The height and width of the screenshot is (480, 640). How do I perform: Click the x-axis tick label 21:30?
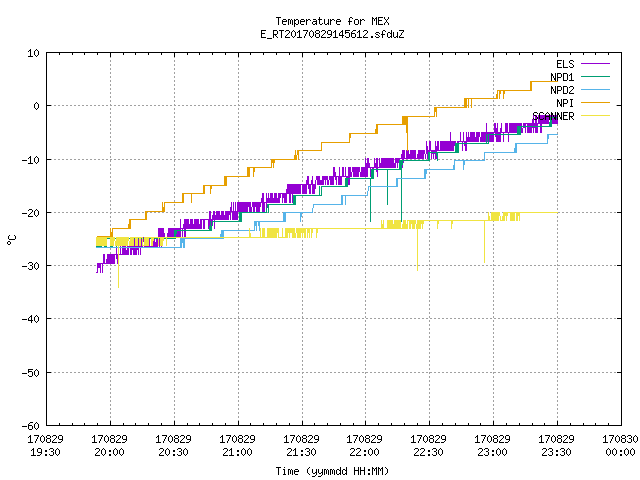301,452
